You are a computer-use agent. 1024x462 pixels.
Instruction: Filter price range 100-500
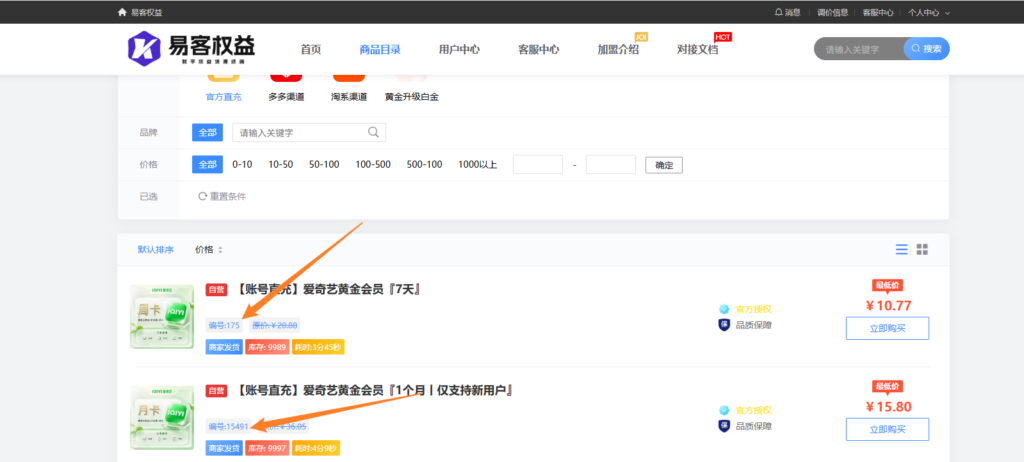(373, 165)
